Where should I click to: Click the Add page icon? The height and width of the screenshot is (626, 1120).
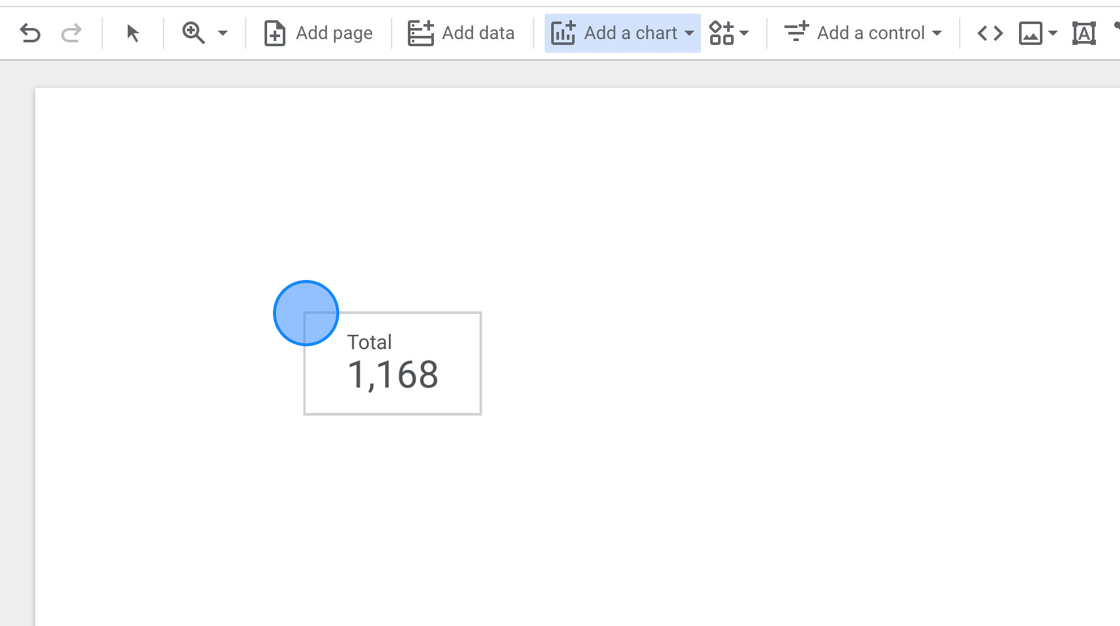coord(273,32)
